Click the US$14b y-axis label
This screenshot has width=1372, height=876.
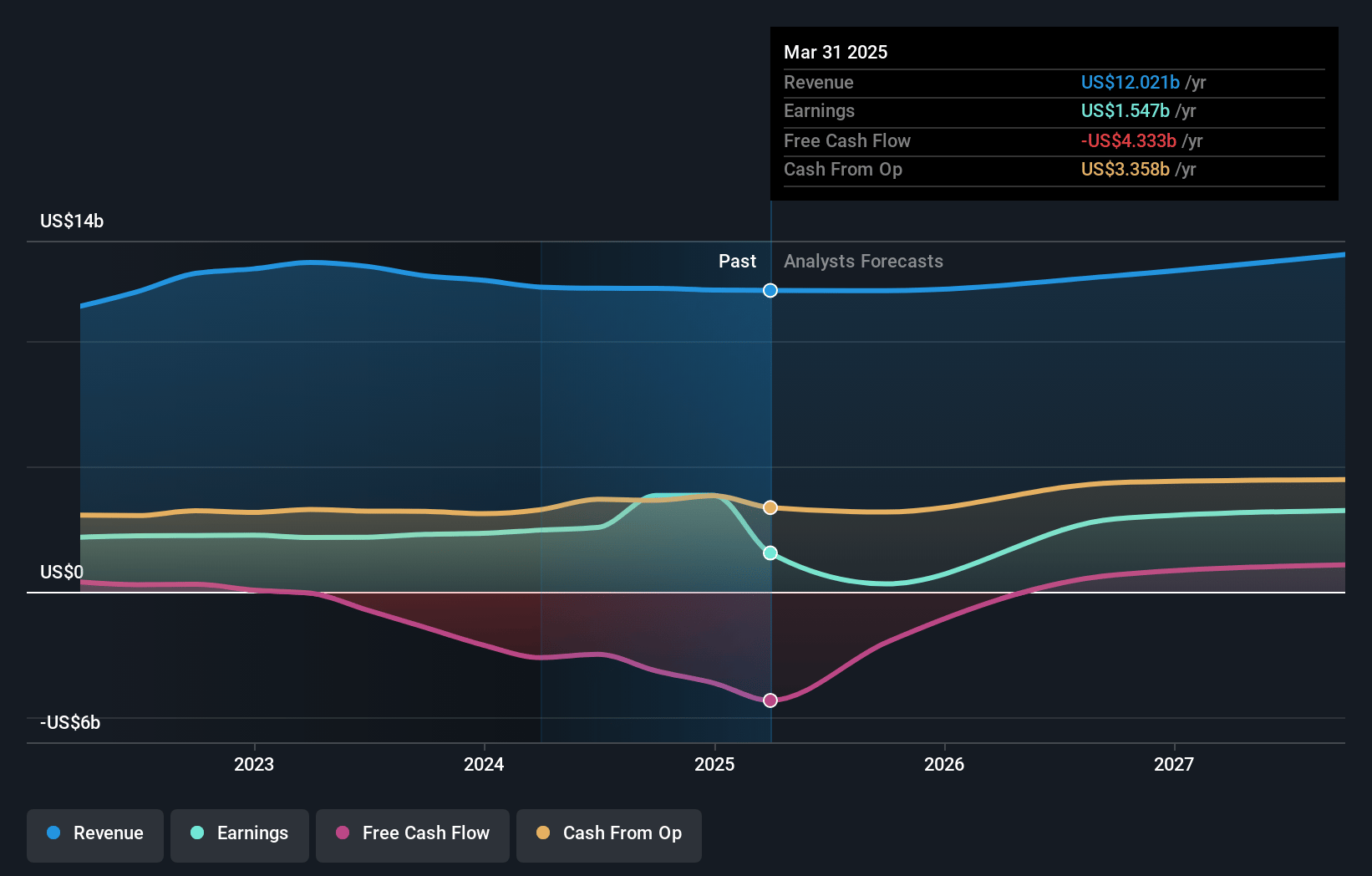[72, 221]
